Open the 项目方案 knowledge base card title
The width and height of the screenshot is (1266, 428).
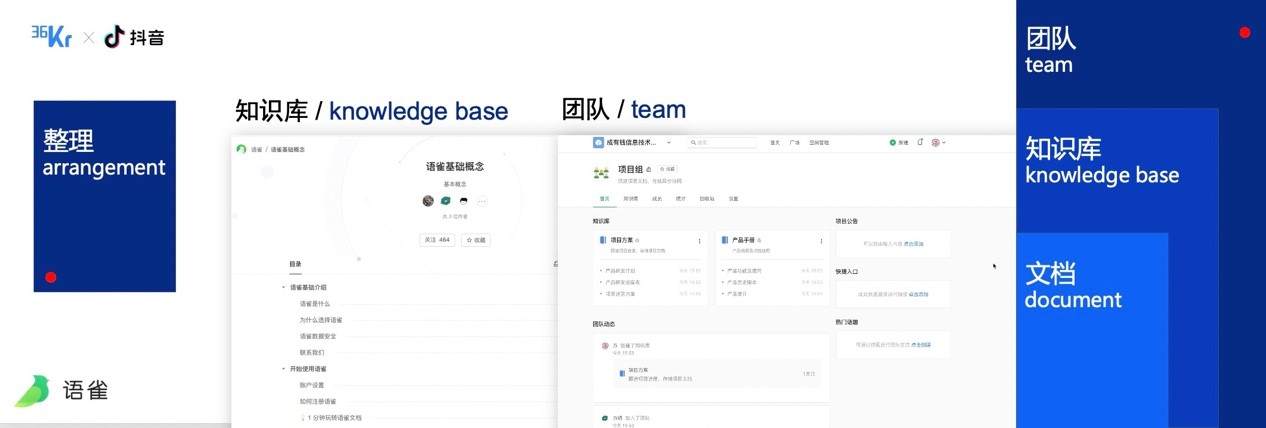click(x=621, y=241)
